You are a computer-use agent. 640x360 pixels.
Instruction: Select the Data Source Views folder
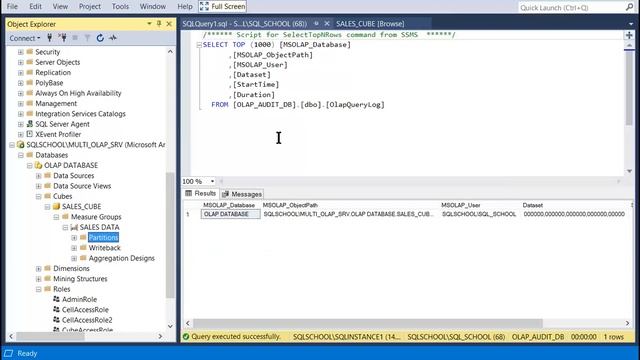[82, 186]
